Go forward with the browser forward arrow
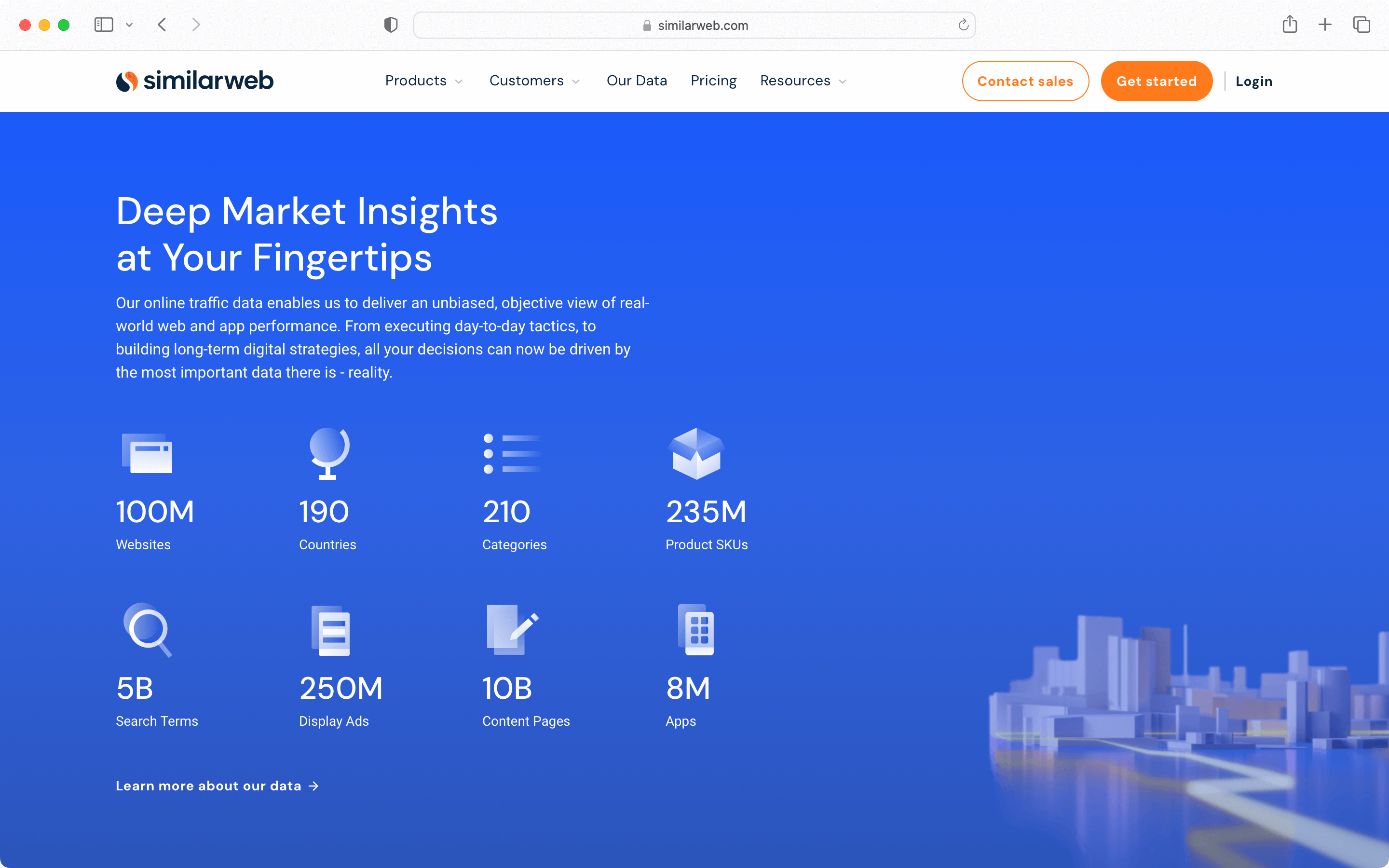The height and width of the screenshot is (868, 1389). 196,25
